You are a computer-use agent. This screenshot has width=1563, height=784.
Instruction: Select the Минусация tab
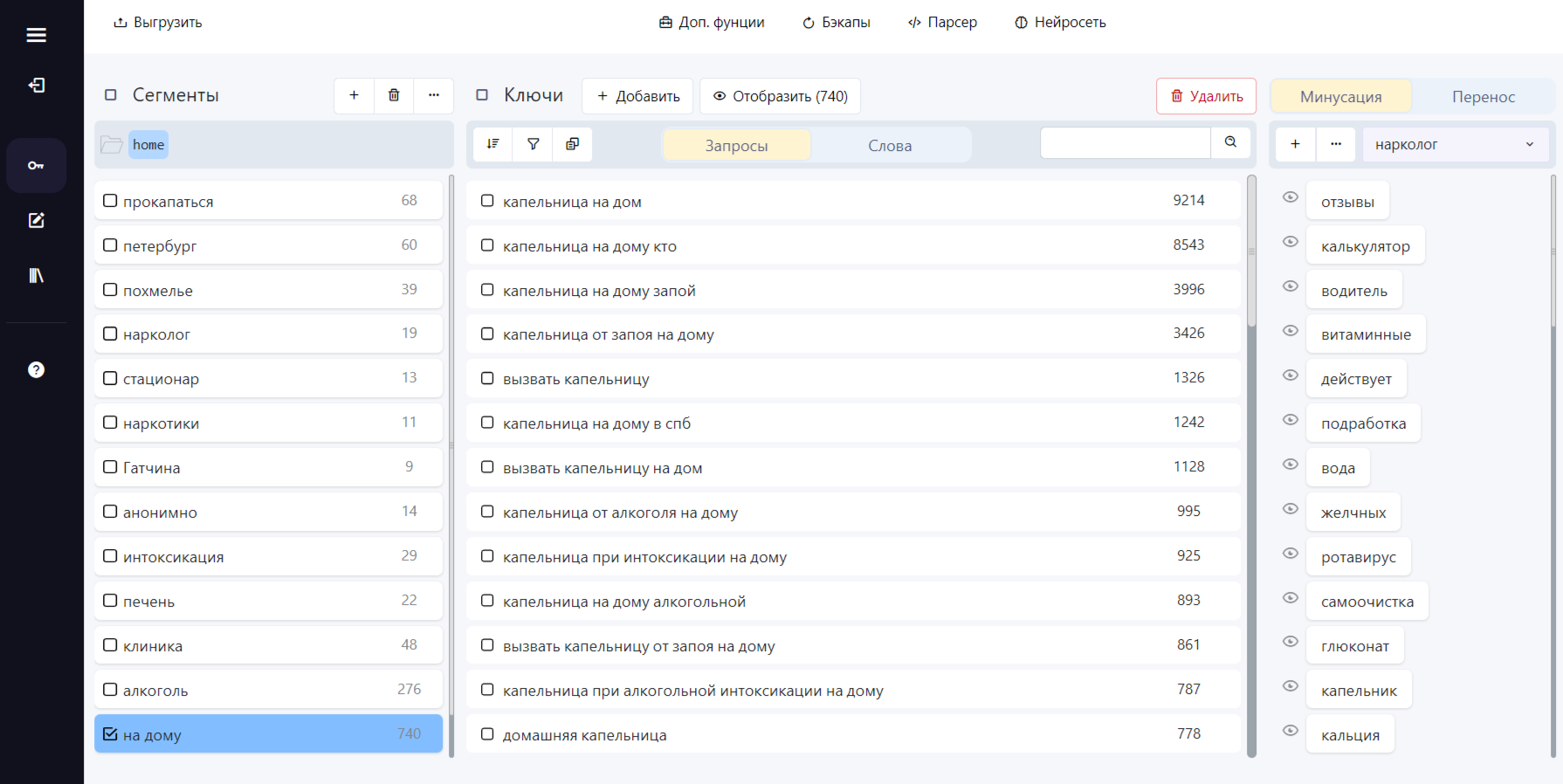coord(1340,96)
